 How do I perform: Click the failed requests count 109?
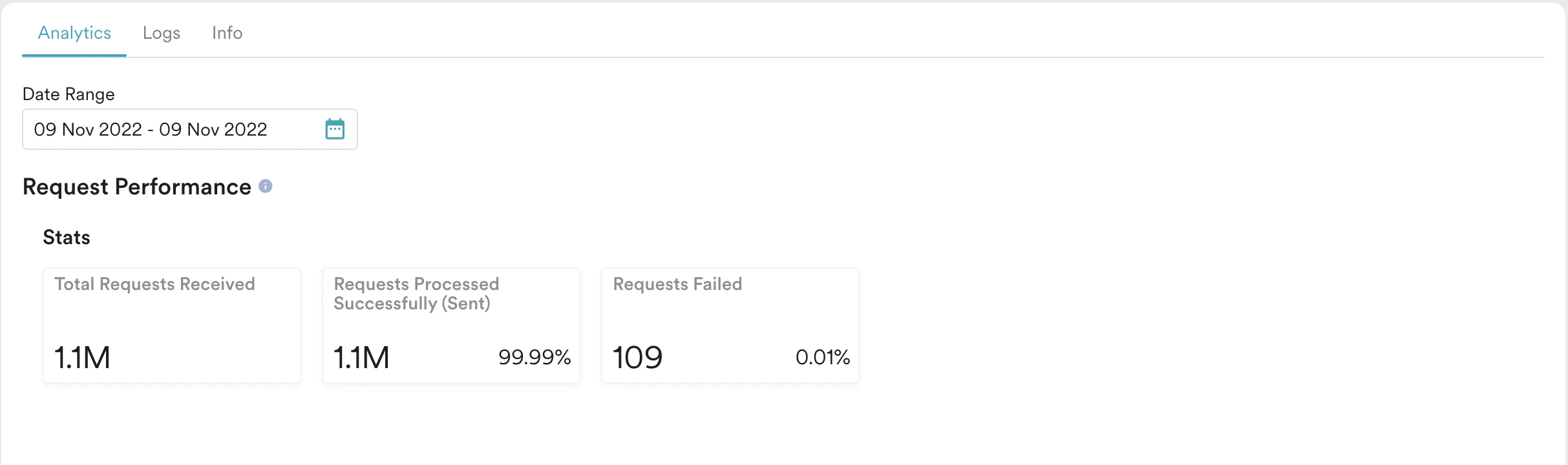click(x=637, y=357)
